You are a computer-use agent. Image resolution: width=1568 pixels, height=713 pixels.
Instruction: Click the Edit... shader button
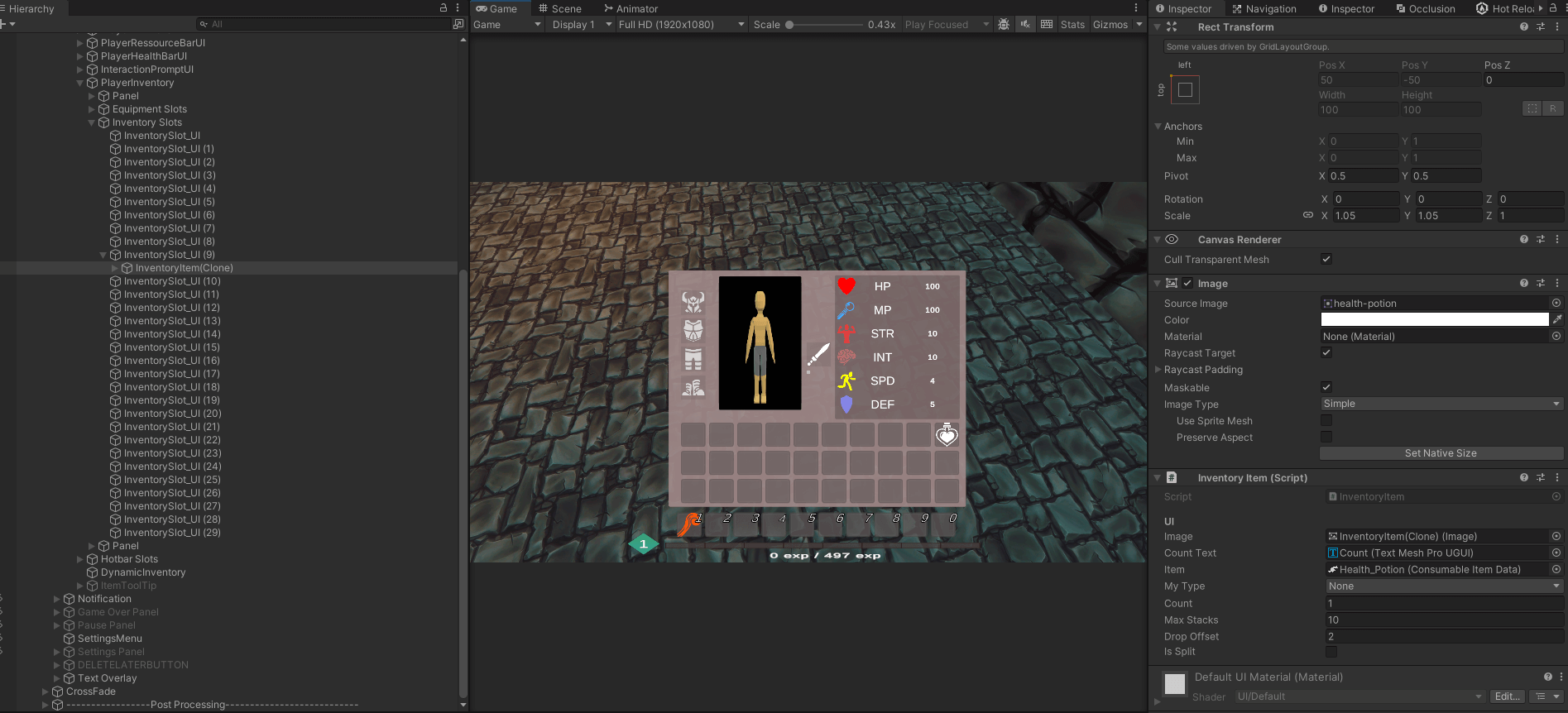pyautogui.click(x=1507, y=696)
